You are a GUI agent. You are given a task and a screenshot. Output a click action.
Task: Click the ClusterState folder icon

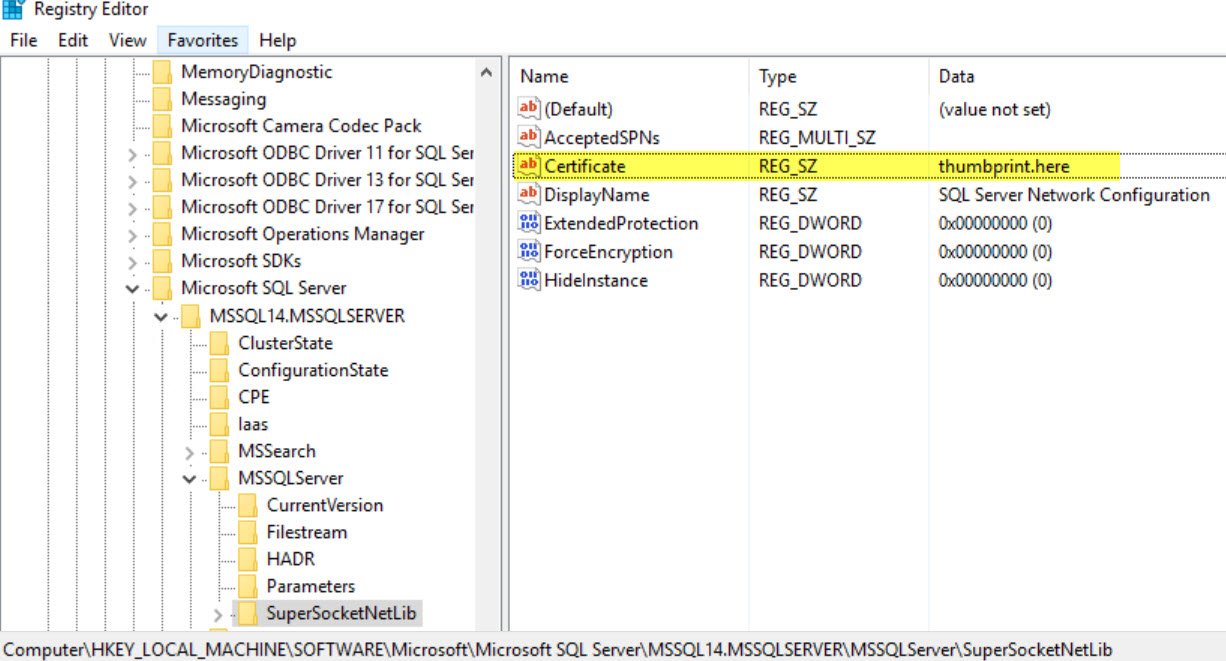click(x=219, y=343)
